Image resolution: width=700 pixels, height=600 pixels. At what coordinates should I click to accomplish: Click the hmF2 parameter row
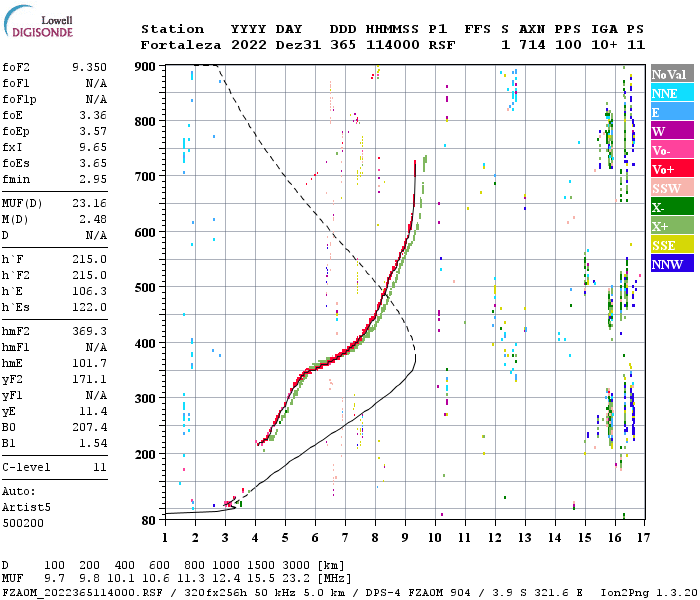click(x=54, y=331)
